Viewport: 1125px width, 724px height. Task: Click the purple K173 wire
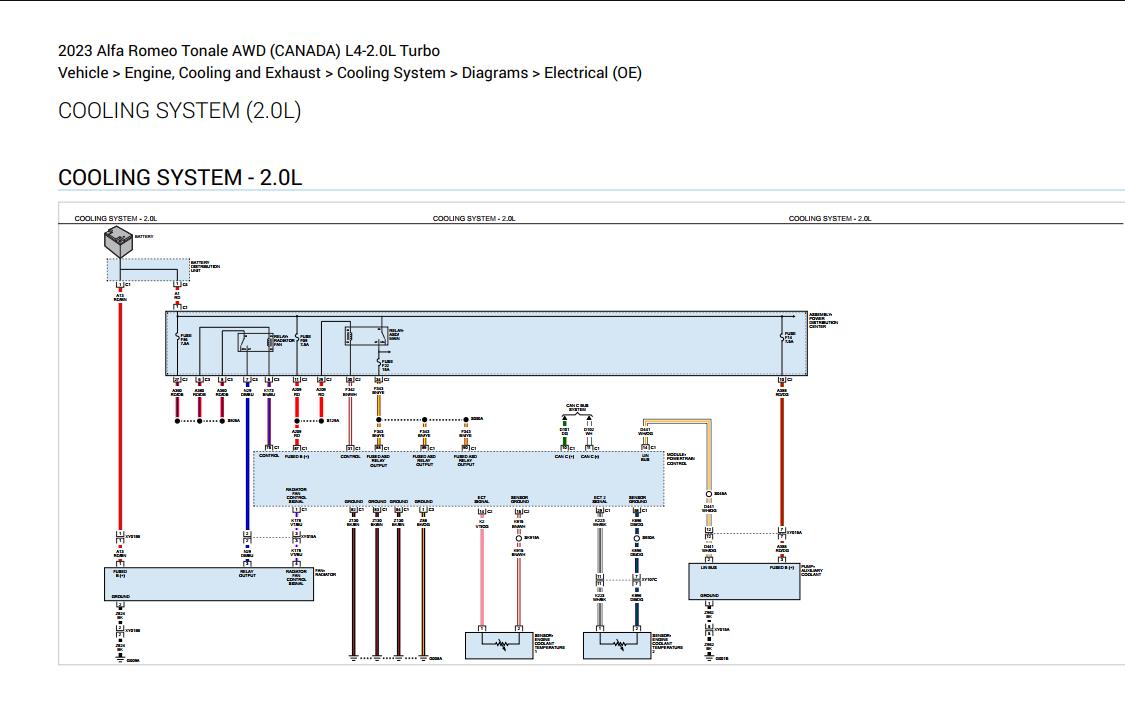269,422
